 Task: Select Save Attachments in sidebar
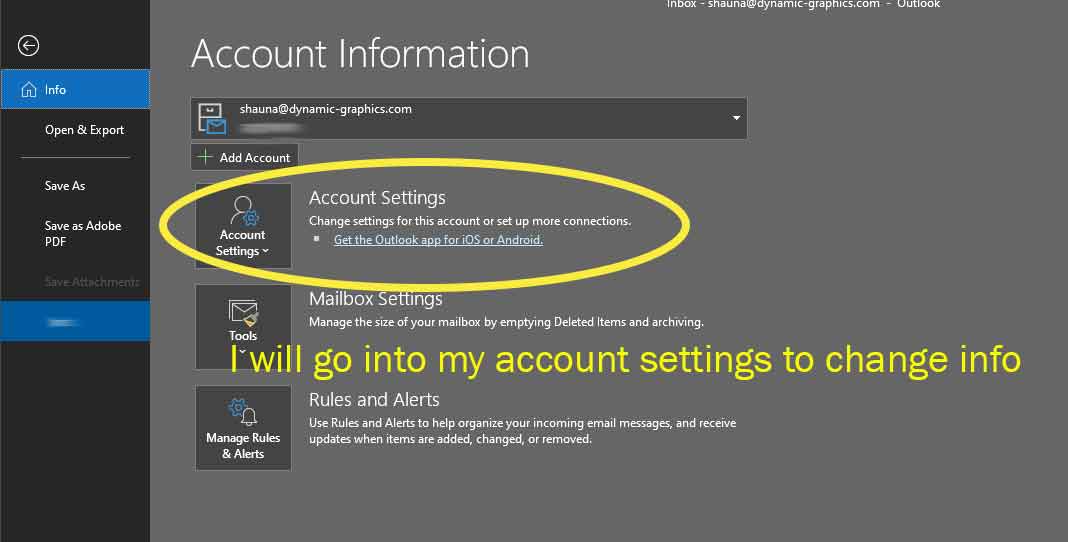click(91, 281)
